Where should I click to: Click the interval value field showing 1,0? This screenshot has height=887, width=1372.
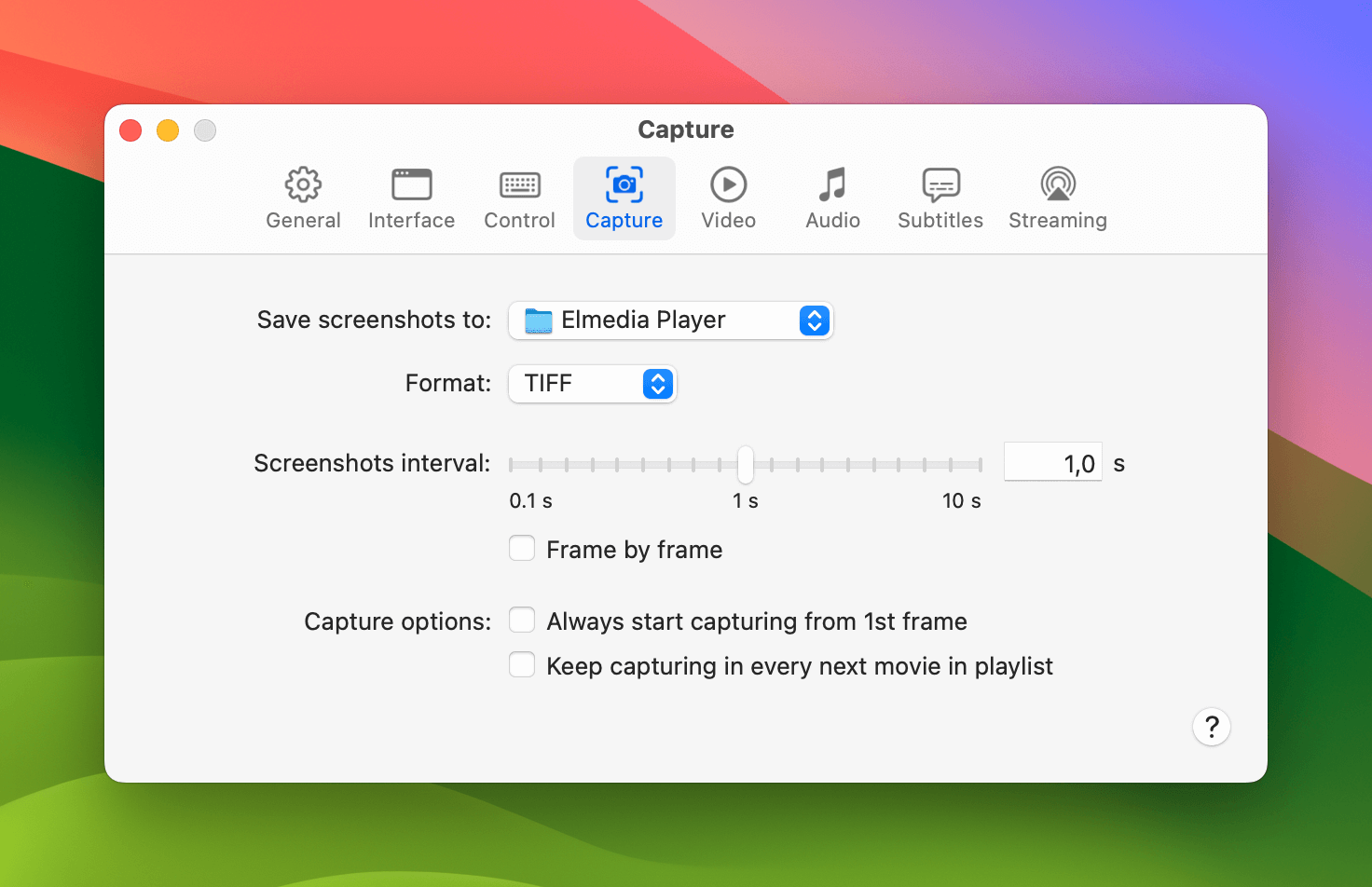[x=1052, y=462]
